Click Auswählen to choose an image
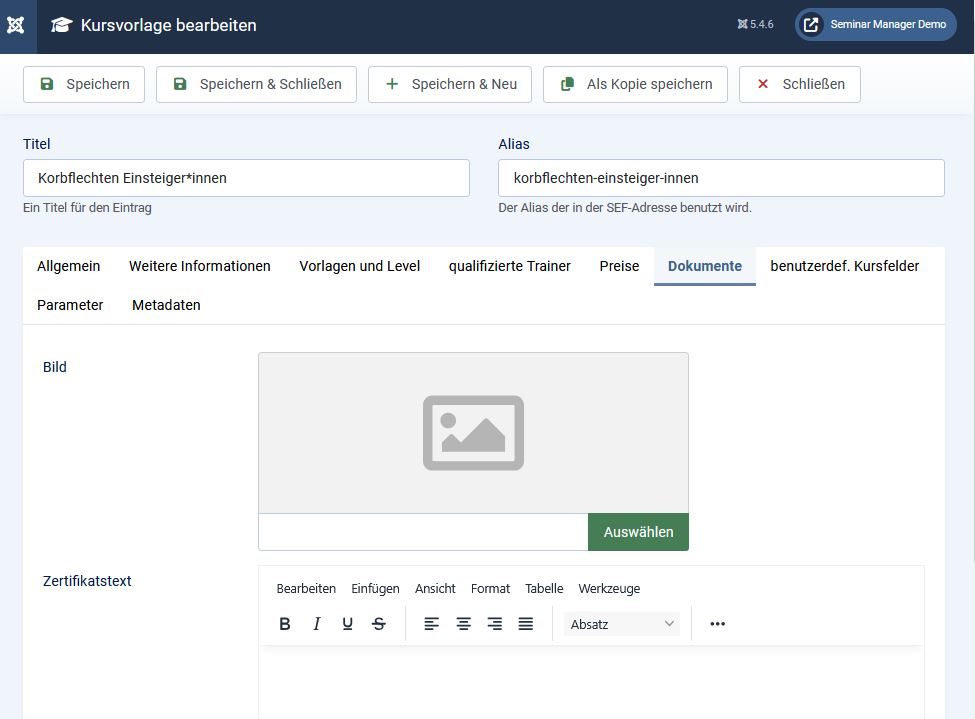 coord(638,532)
